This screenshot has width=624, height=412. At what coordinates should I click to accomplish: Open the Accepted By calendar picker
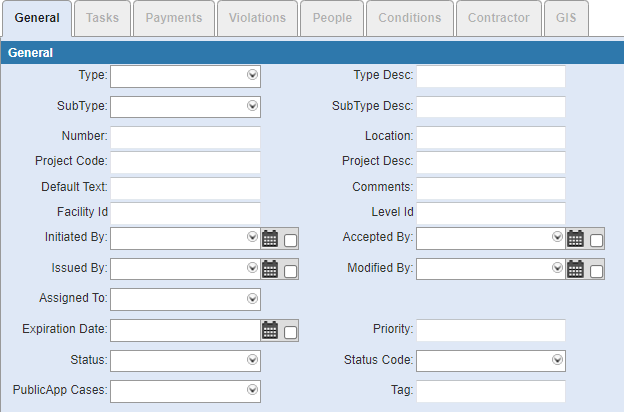(575, 238)
